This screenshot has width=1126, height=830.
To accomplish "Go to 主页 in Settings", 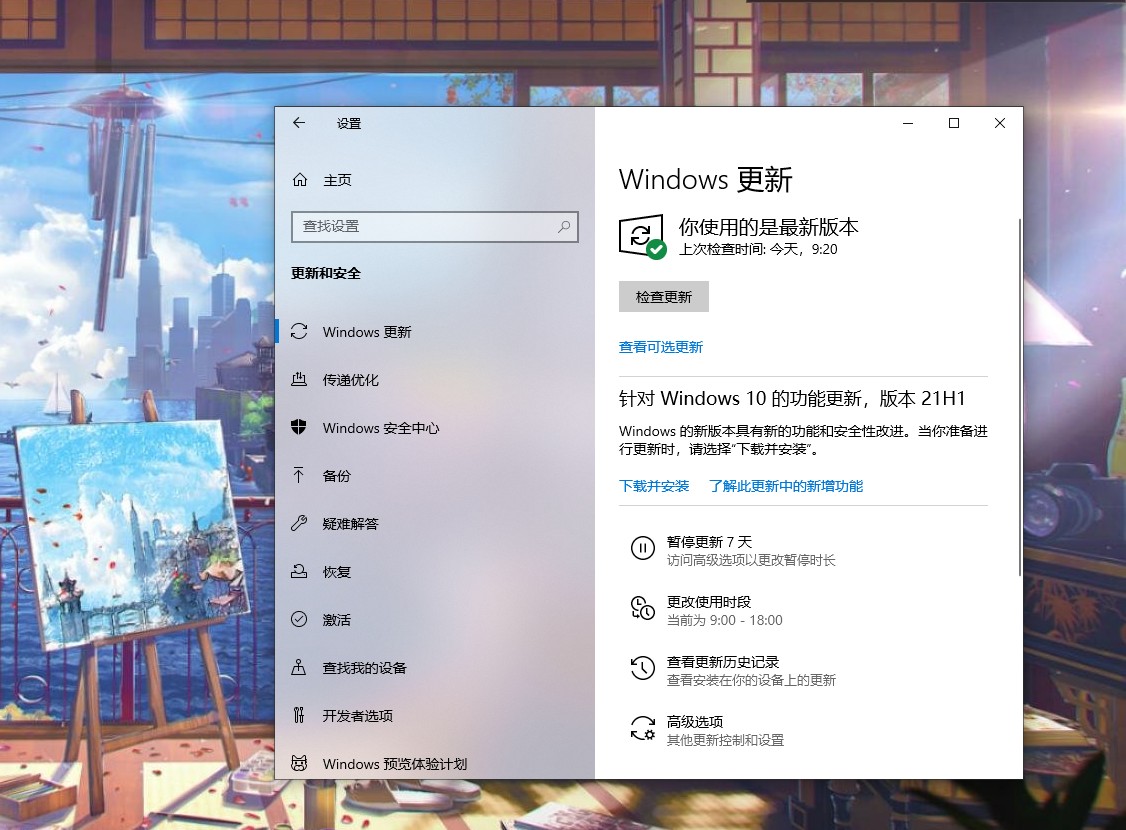I will (x=434, y=179).
